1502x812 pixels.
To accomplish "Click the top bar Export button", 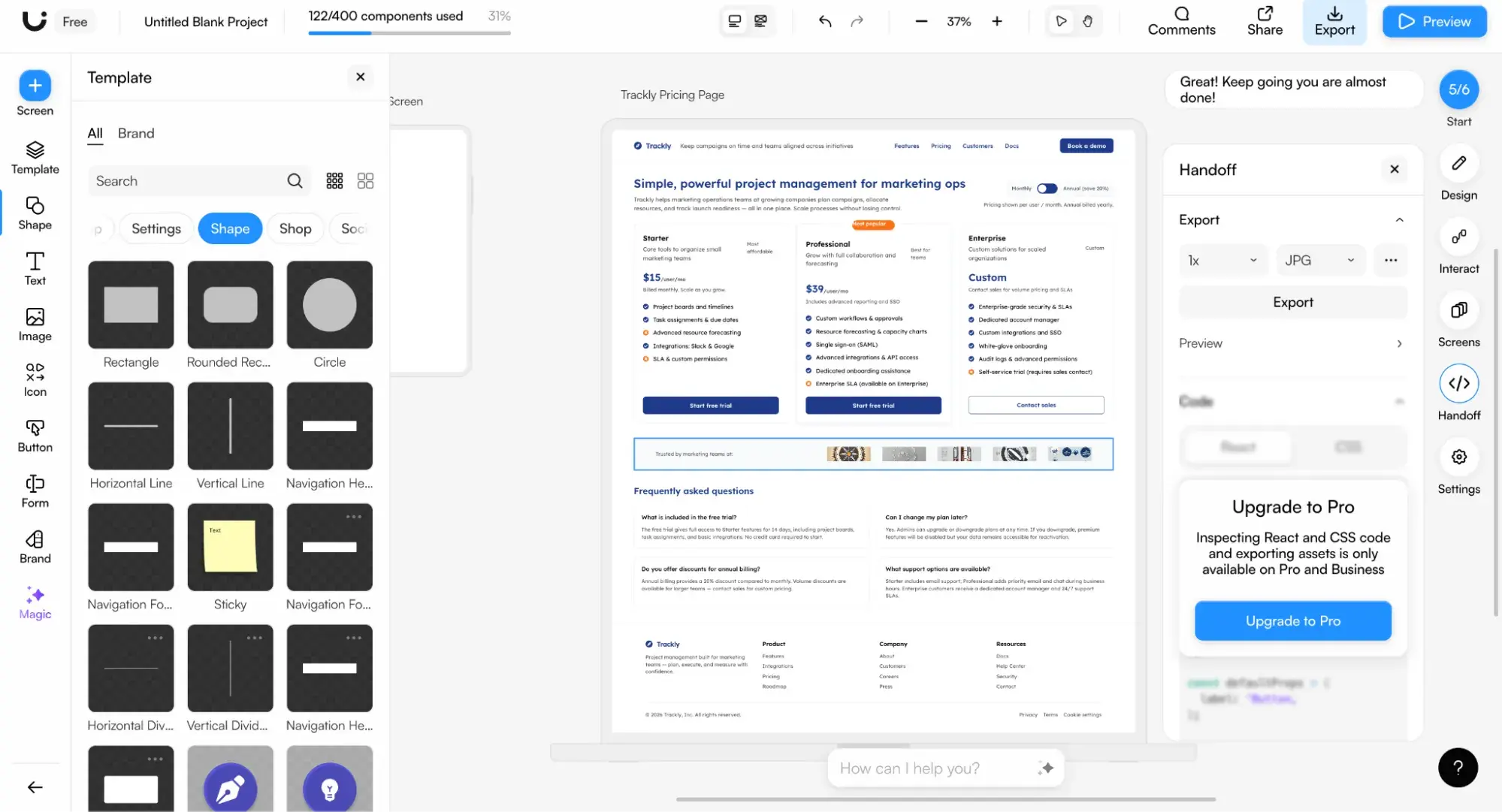I will [x=1334, y=22].
